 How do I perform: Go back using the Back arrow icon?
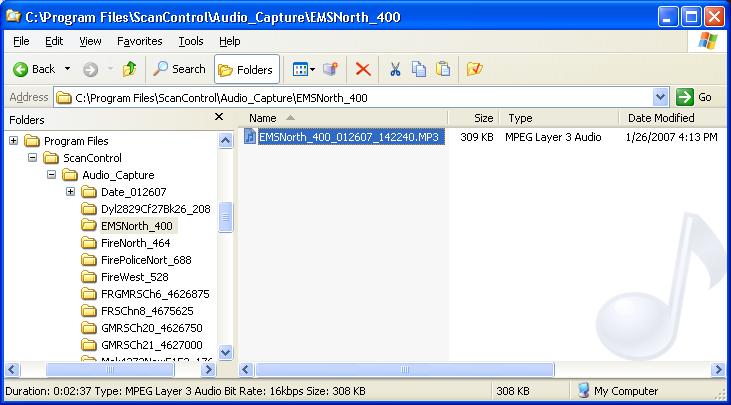tap(21, 69)
